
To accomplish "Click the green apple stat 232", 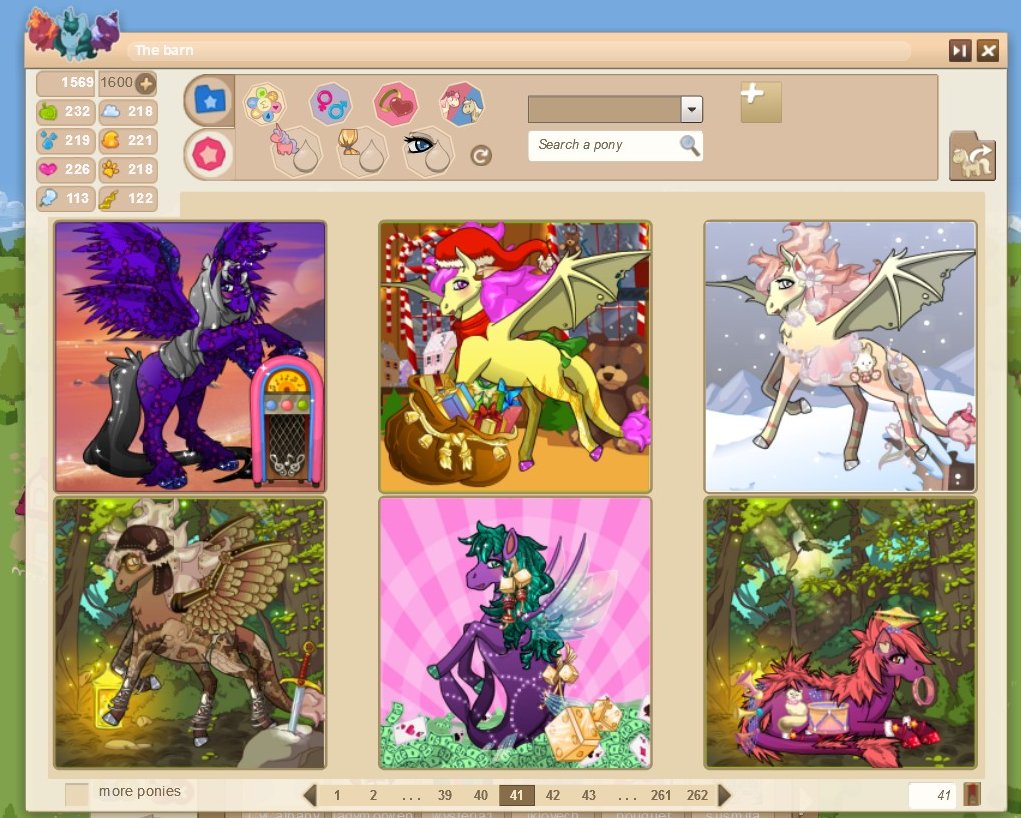I will click(x=65, y=111).
